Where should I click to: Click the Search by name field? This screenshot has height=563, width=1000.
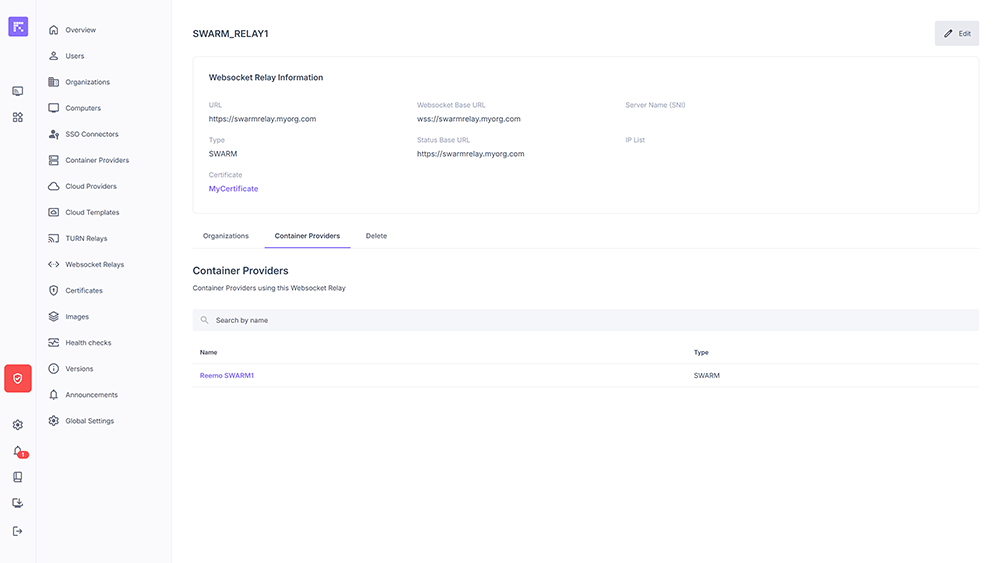585,320
